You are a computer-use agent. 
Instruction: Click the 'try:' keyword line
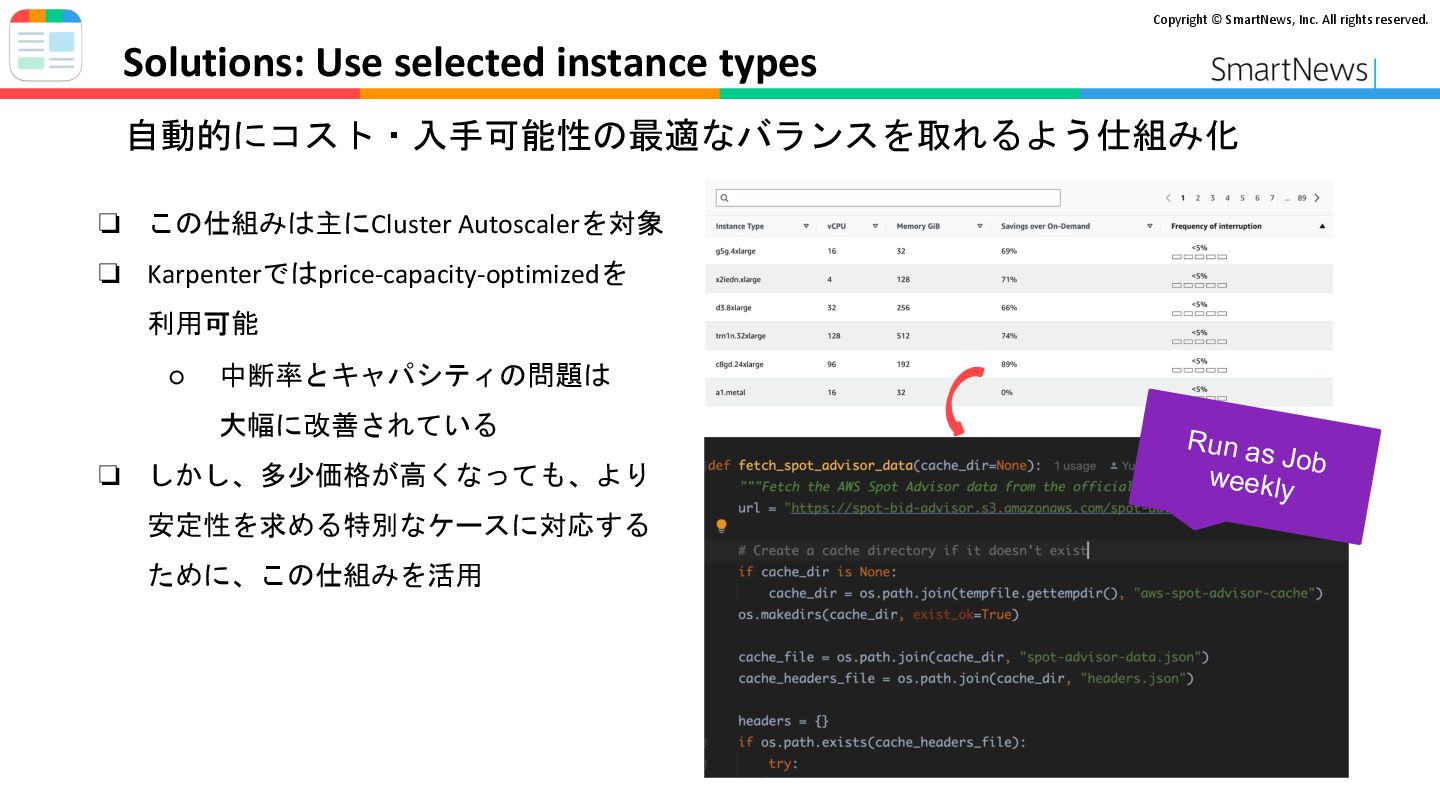(x=782, y=763)
